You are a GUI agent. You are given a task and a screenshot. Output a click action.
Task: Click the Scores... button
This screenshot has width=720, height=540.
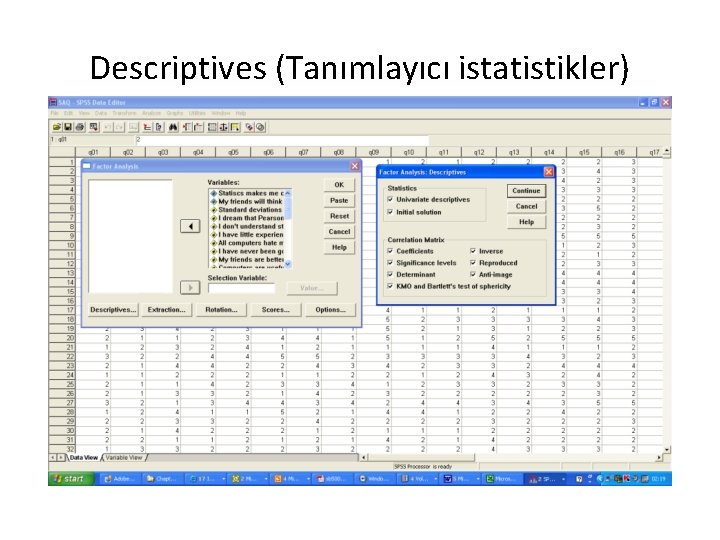[x=276, y=310]
